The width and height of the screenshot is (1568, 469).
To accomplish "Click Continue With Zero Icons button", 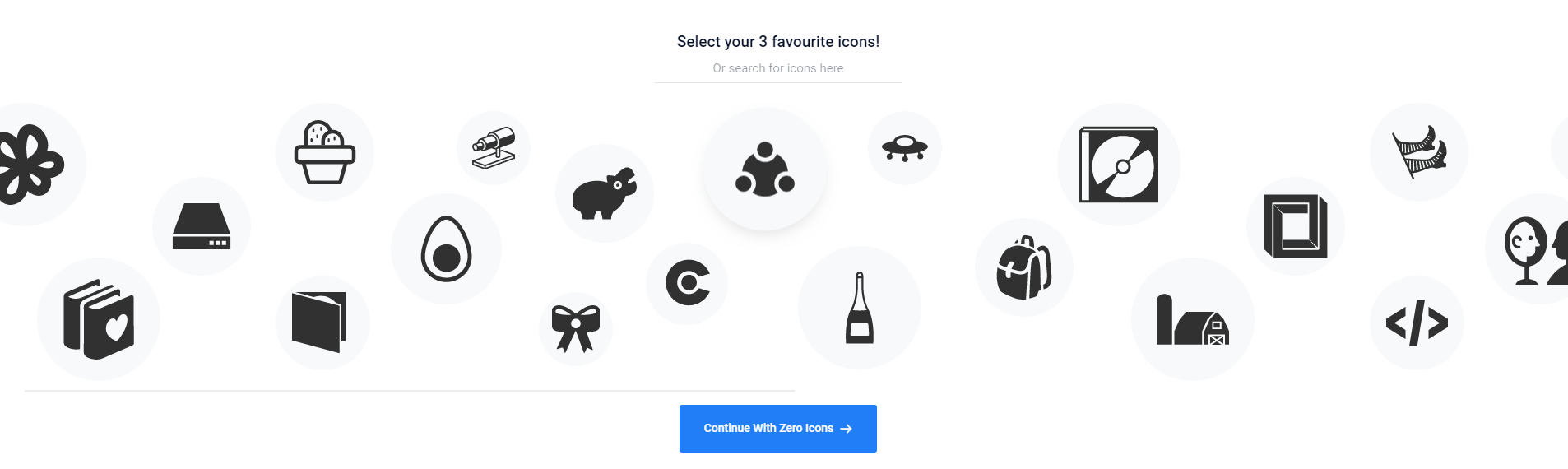I will pos(777,429).
